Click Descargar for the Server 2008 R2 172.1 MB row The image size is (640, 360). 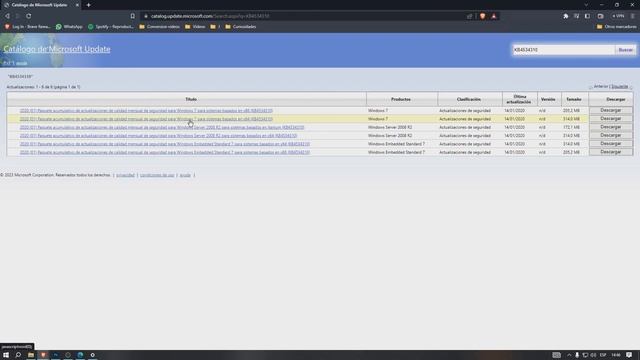(611, 127)
